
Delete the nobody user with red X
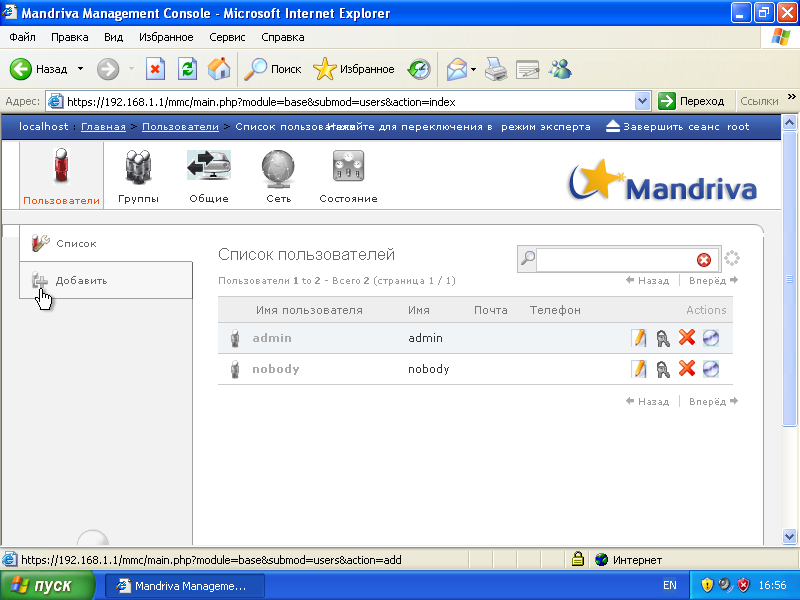point(687,368)
